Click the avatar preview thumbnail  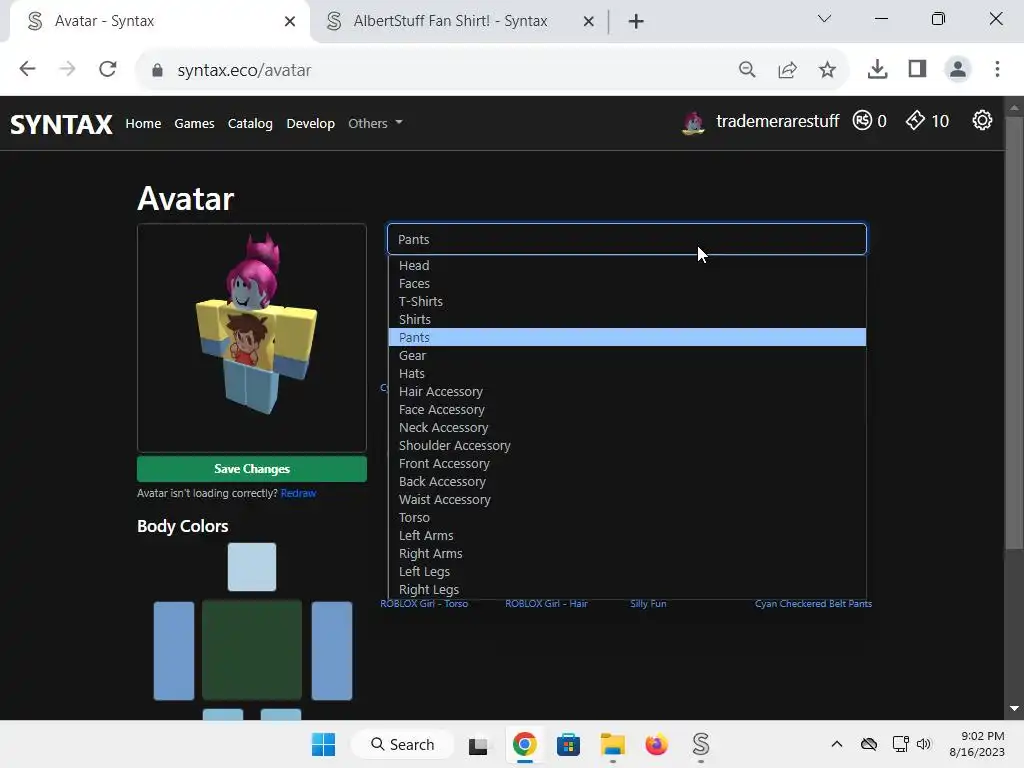tap(252, 338)
